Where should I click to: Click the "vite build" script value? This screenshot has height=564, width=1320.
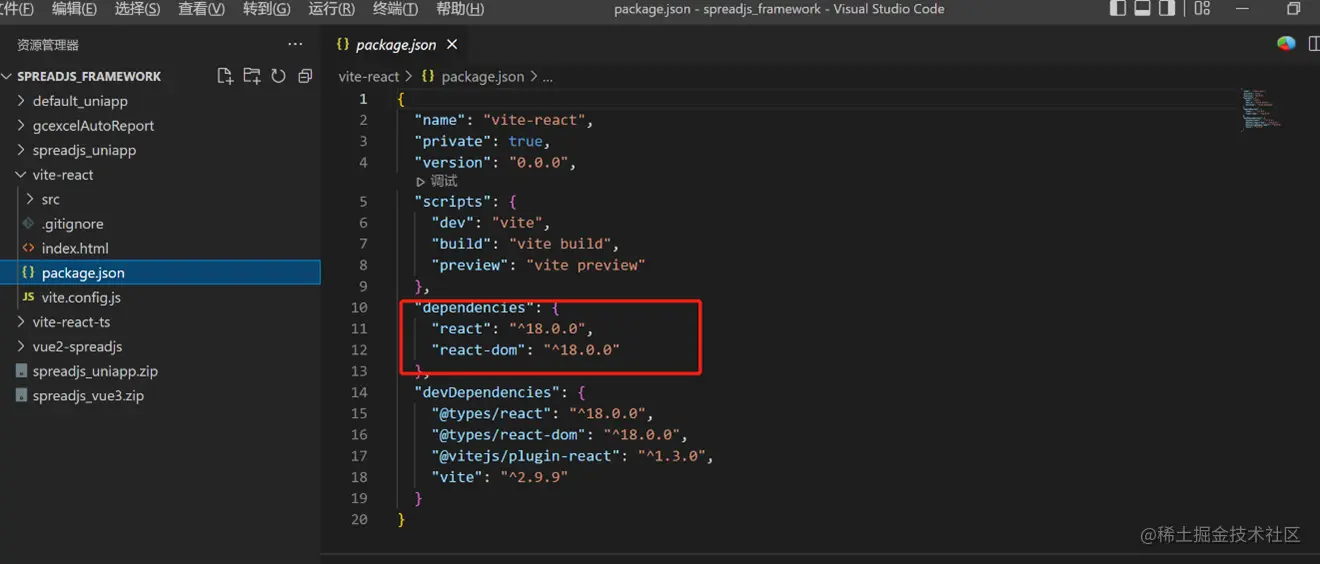(x=560, y=243)
